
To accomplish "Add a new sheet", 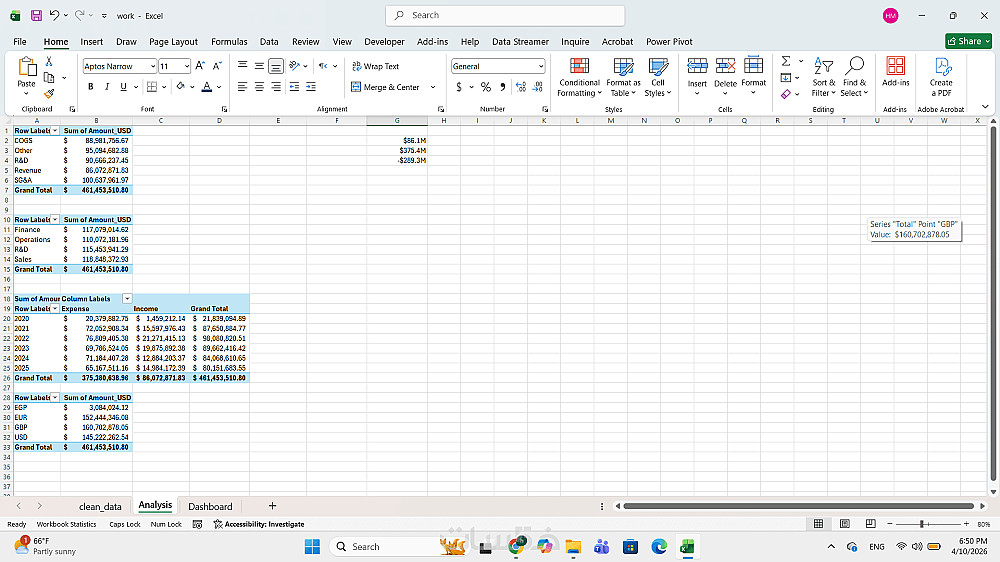I will pyautogui.click(x=272, y=506).
